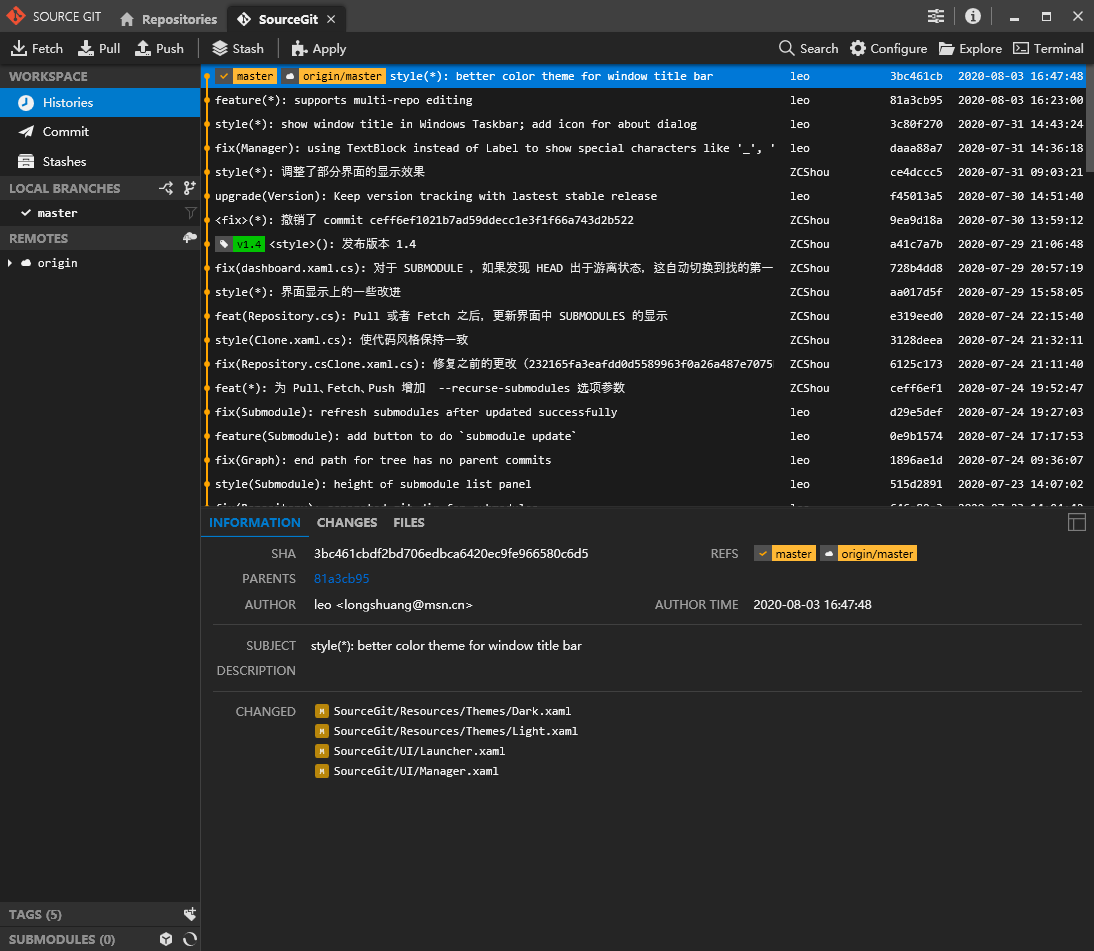Expand the origin remote node
This screenshot has height=951, width=1094.
point(10,263)
